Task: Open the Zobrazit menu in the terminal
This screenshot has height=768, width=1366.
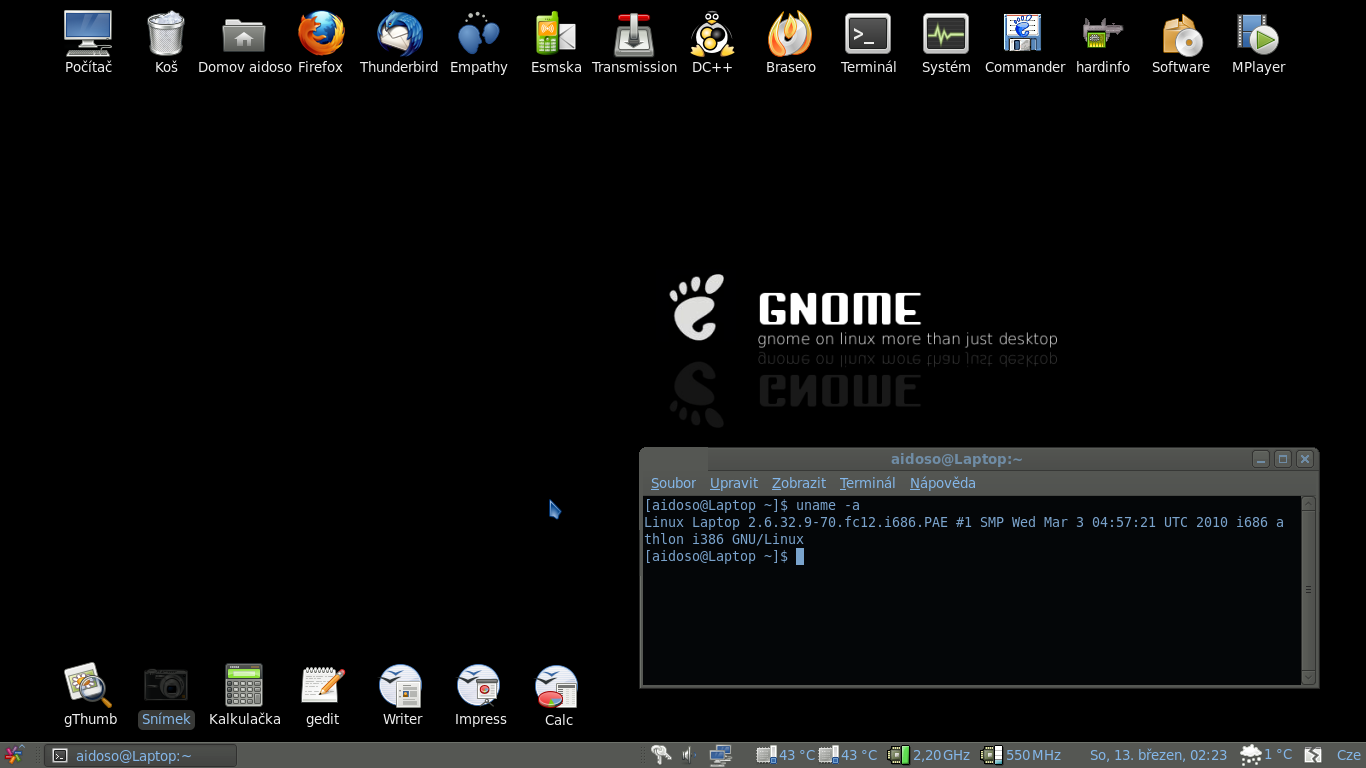Action: (799, 483)
